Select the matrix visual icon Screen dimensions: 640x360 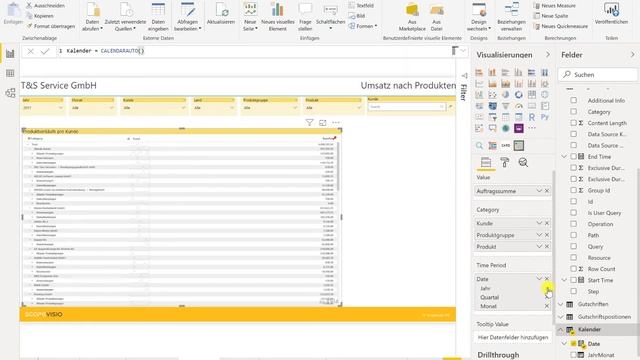point(518,117)
